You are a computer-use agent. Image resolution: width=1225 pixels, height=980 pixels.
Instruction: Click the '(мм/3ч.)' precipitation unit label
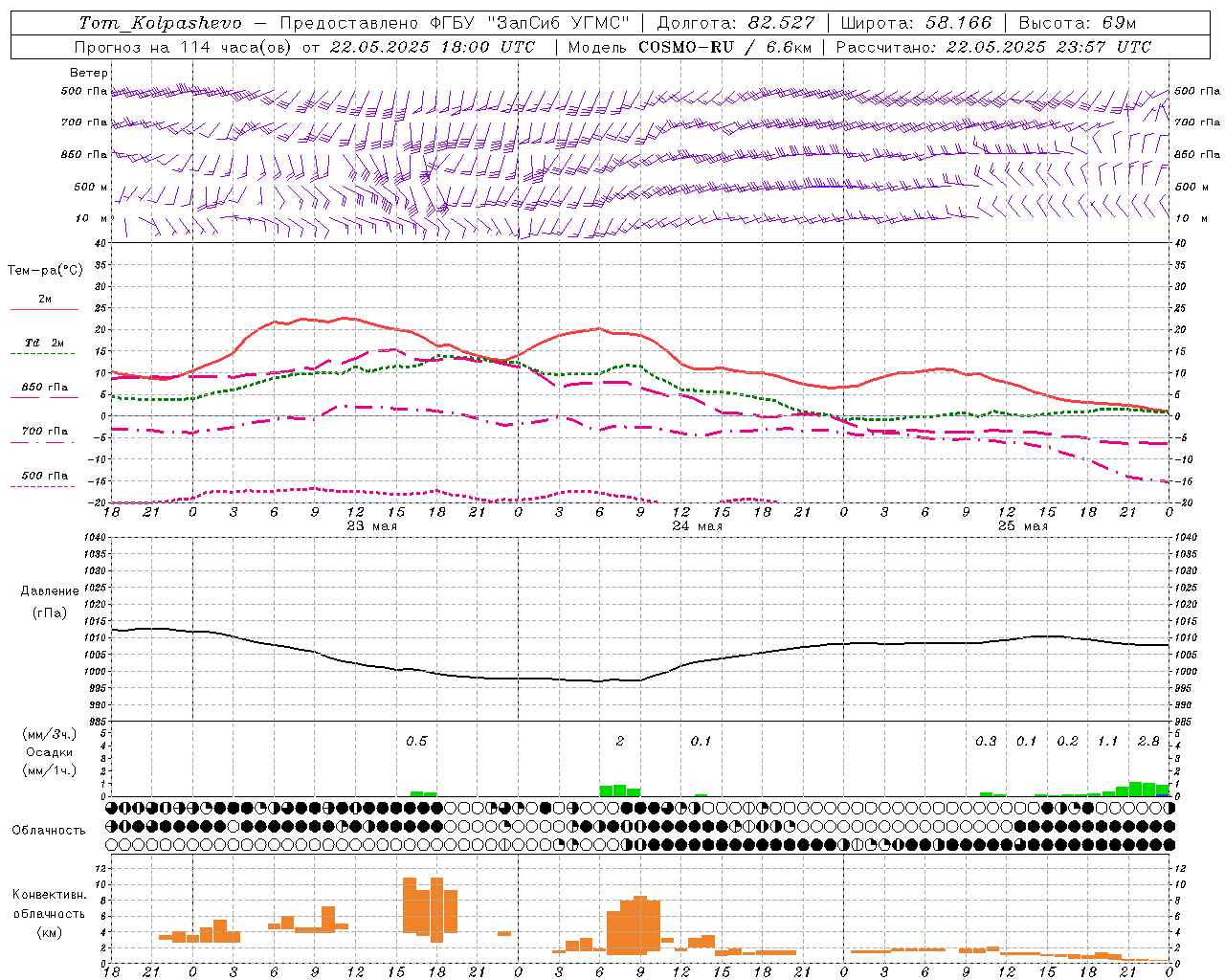tap(49, 734)
